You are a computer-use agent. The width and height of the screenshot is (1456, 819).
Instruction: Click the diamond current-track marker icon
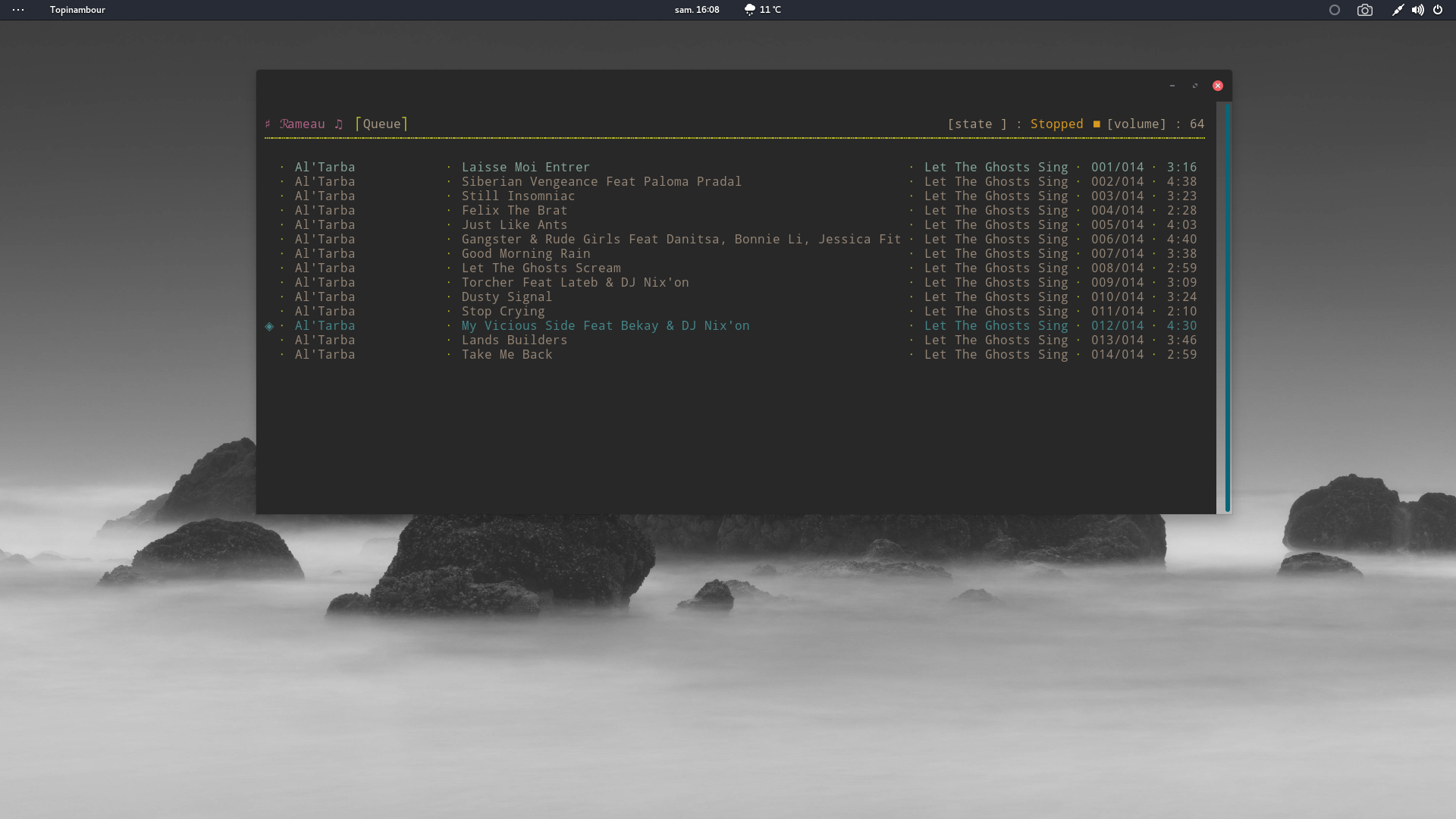(x=269, y=326)
